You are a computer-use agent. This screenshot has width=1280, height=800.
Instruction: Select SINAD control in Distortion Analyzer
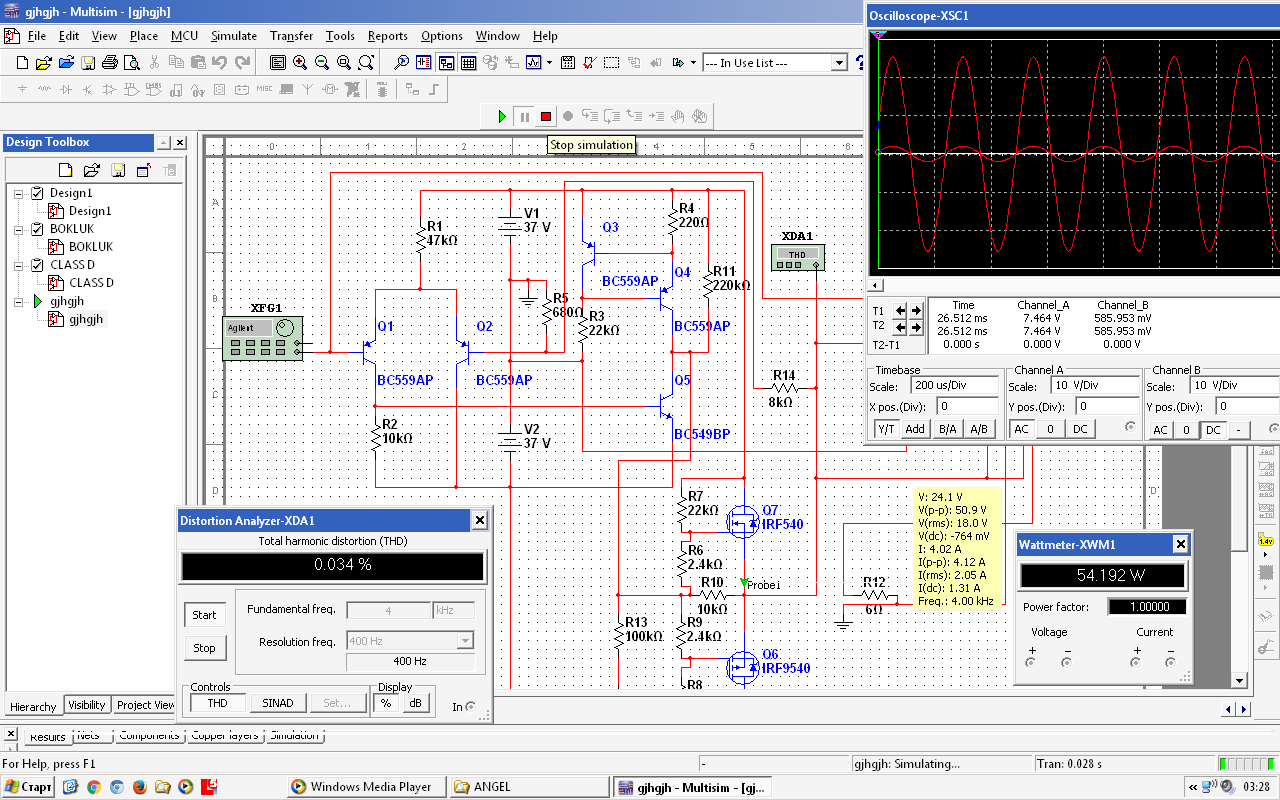click(x=278, y=703)
